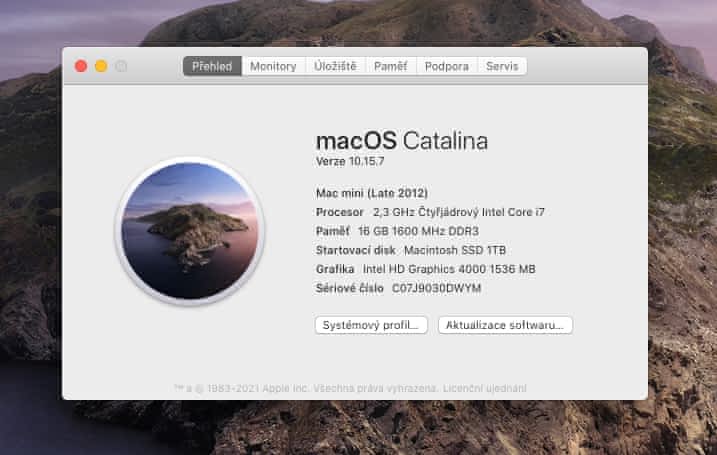The height and width of the screenshot is (455, 717).
Task: Switch to the Podpora tab
Action: click(x=447, y=66)
